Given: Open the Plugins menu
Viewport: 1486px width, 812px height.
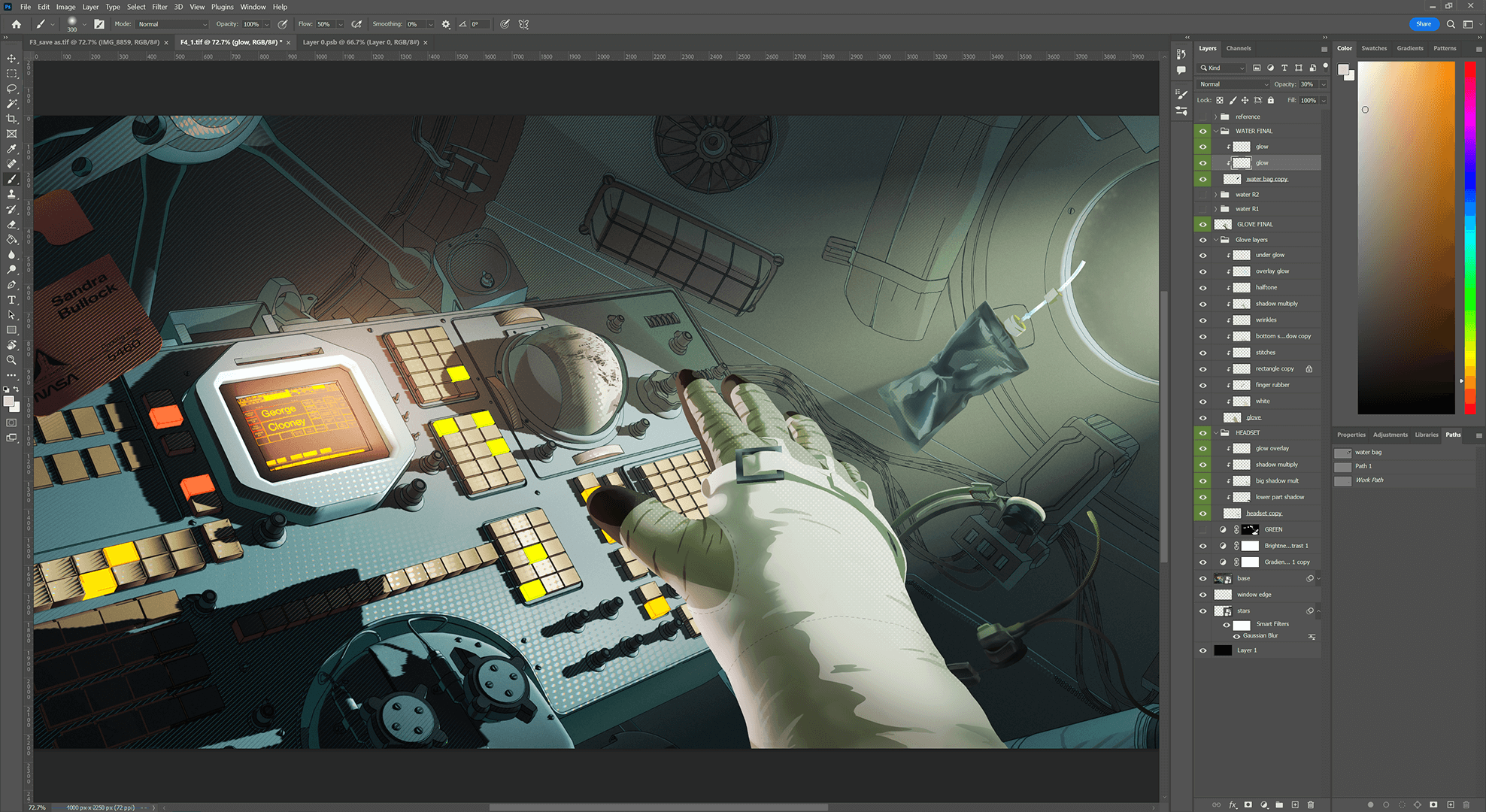Looking at the screenshot, I should (x=222, y=7).
